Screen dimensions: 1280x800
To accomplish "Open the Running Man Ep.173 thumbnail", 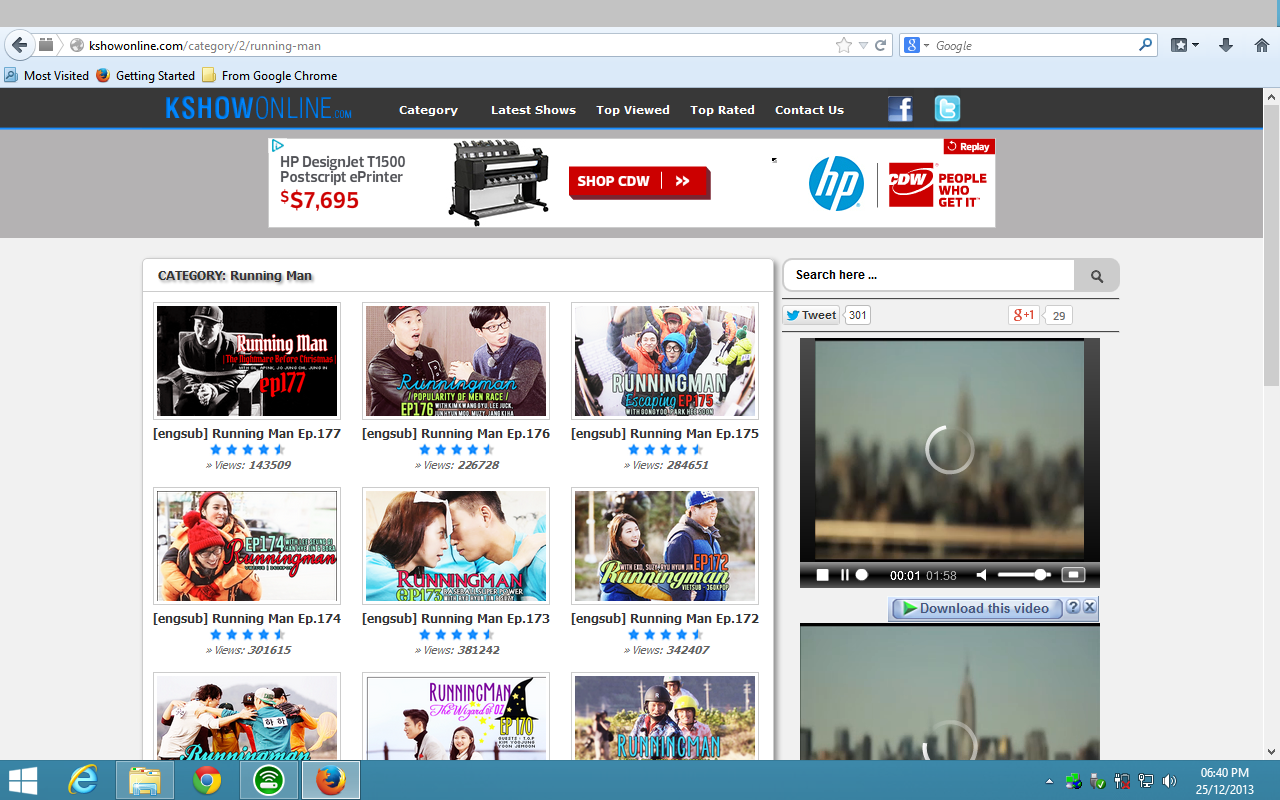I will tap(456, 546).
